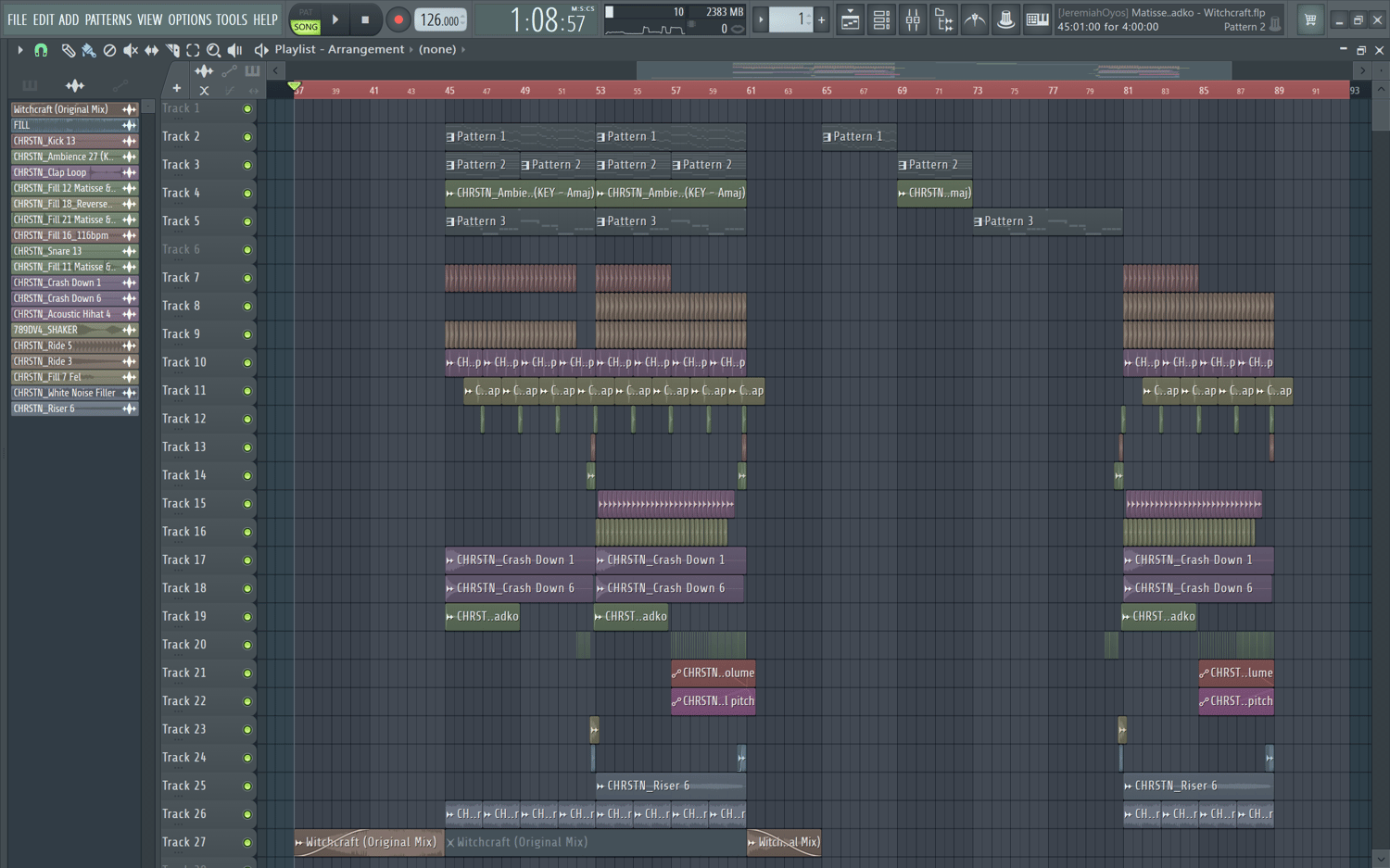Click the pattern number field

790,19
